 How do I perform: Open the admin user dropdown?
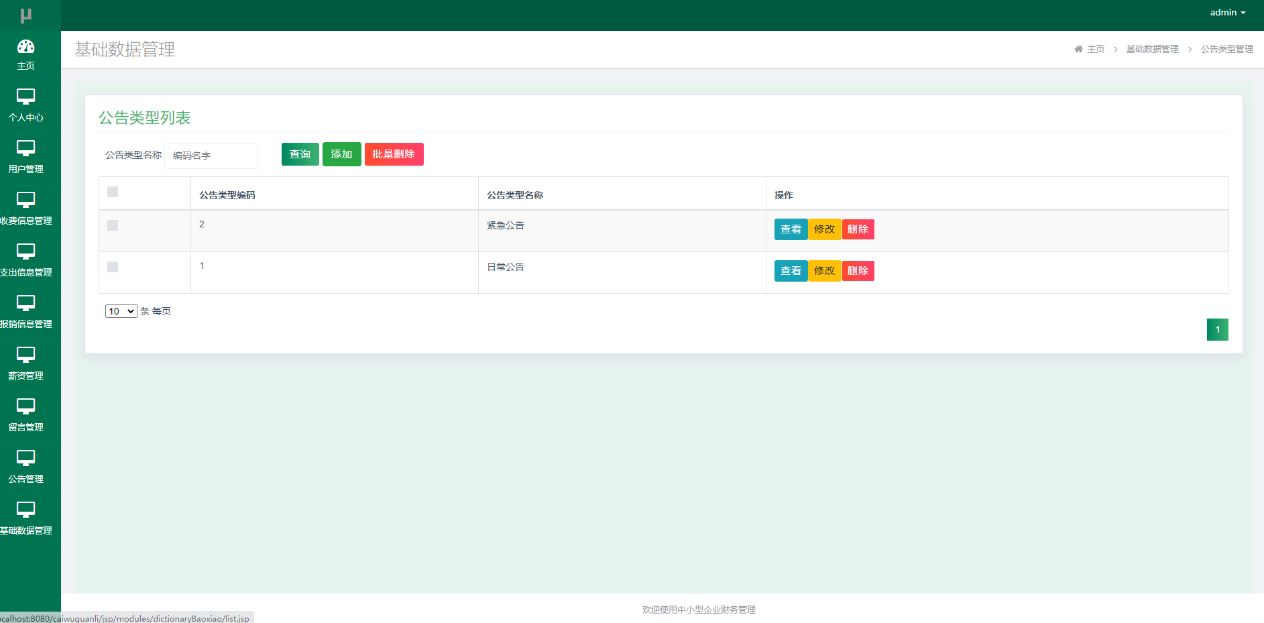pos(1228,13)
